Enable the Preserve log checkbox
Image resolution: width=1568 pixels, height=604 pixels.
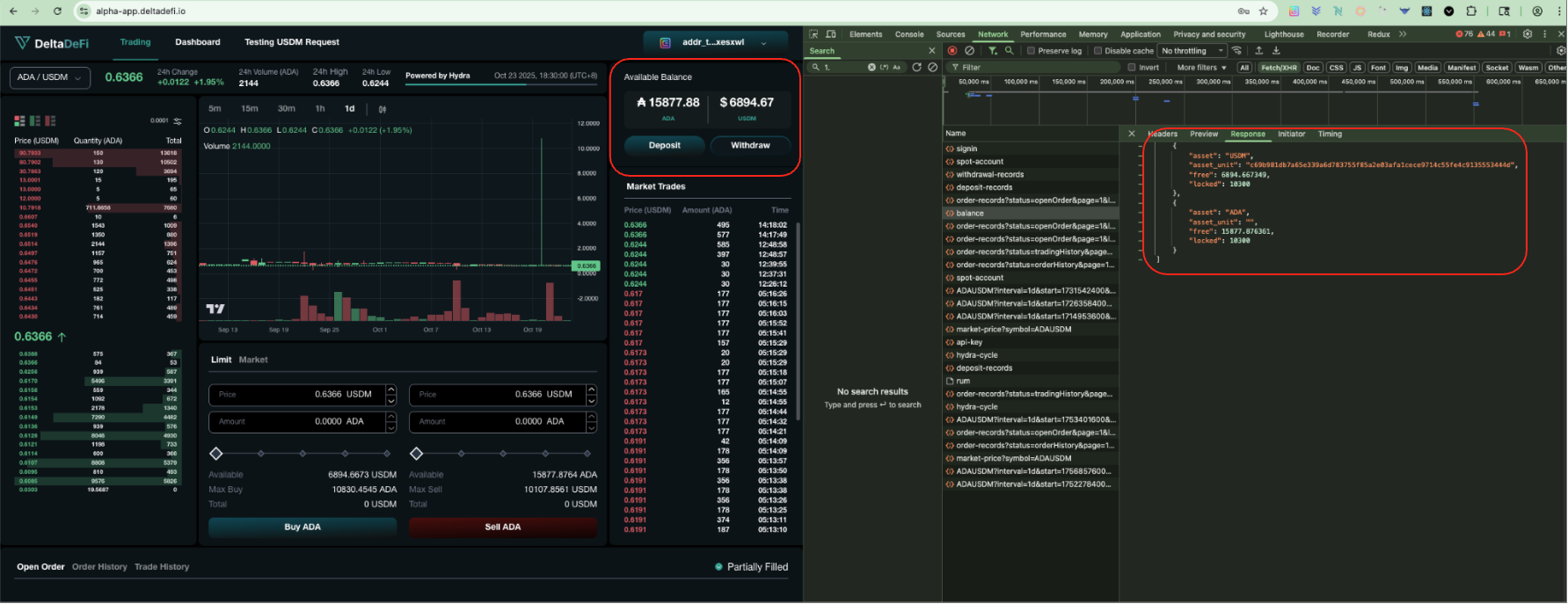click(x=1032, y=51)
